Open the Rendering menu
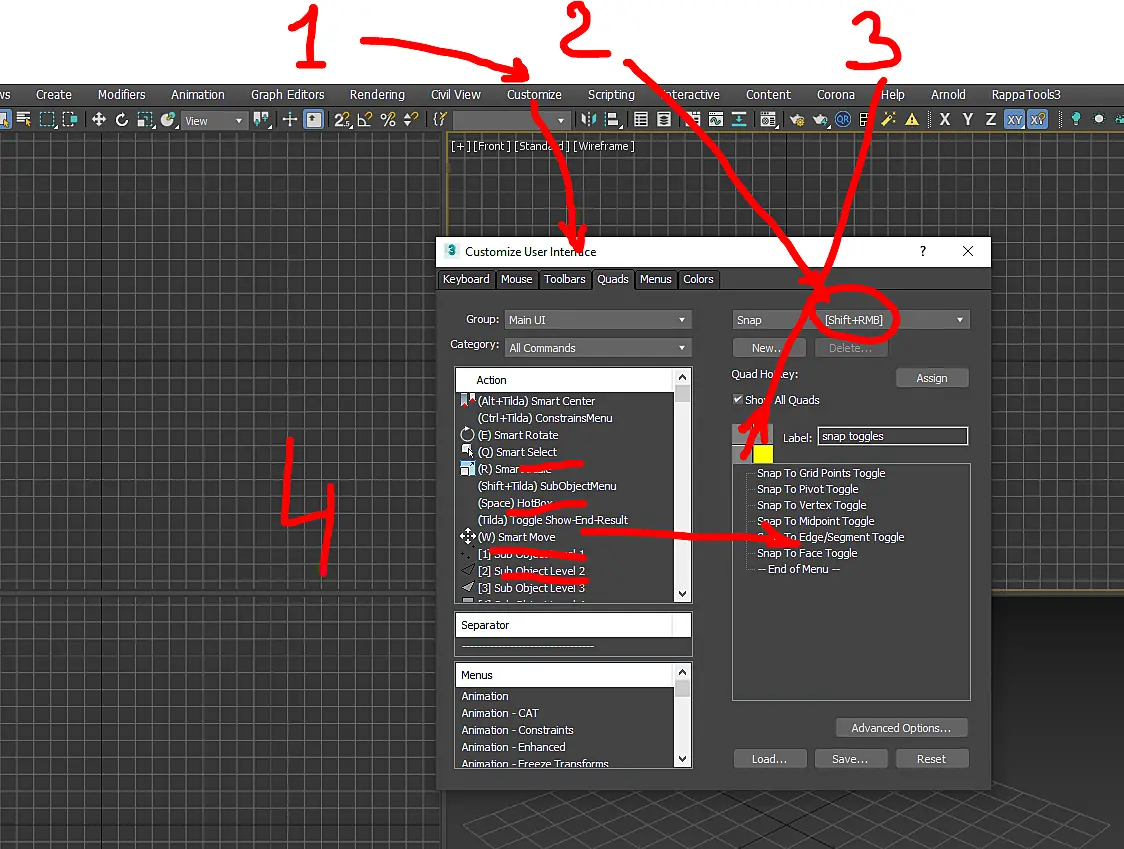 (x=377, y=95)
